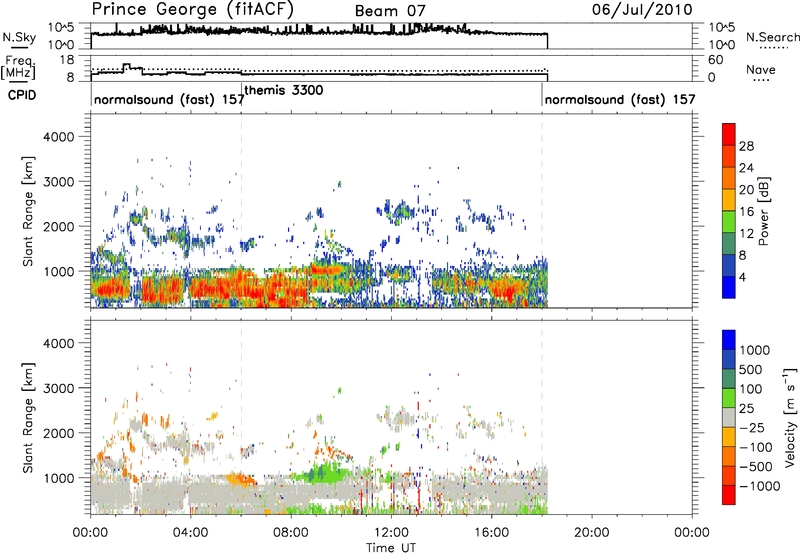
Task: Click the '00:00' left time axis label
Action: point(90,533)
